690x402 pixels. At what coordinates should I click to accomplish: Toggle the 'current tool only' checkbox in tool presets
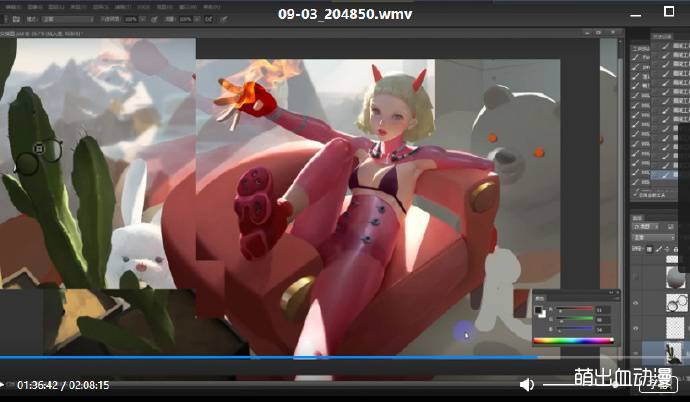(x=636, y=194)
